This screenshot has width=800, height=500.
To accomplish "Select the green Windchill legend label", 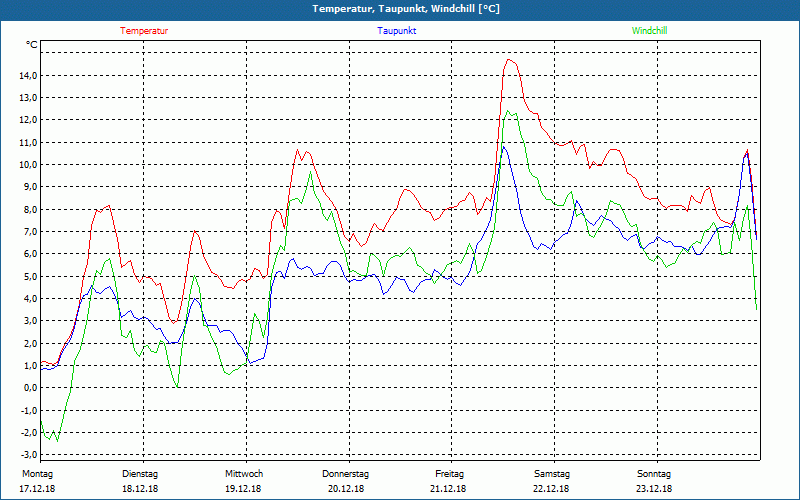I will (649, 31).
